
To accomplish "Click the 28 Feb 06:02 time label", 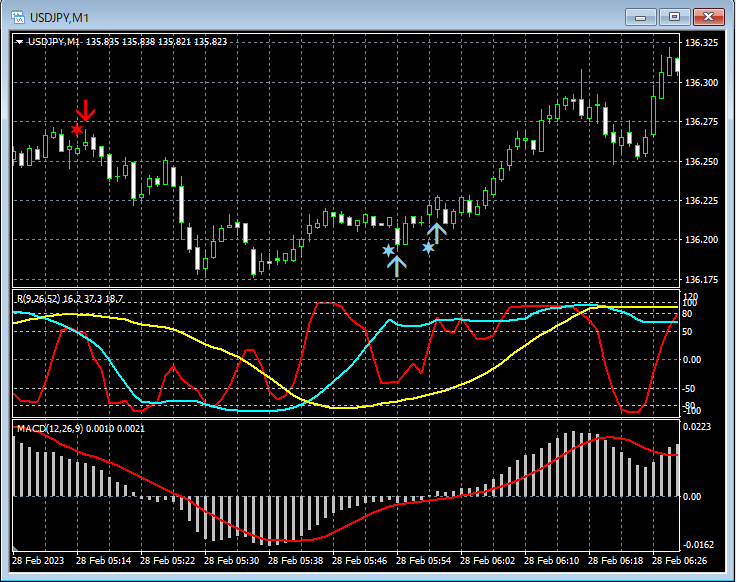I will point(487,561).
